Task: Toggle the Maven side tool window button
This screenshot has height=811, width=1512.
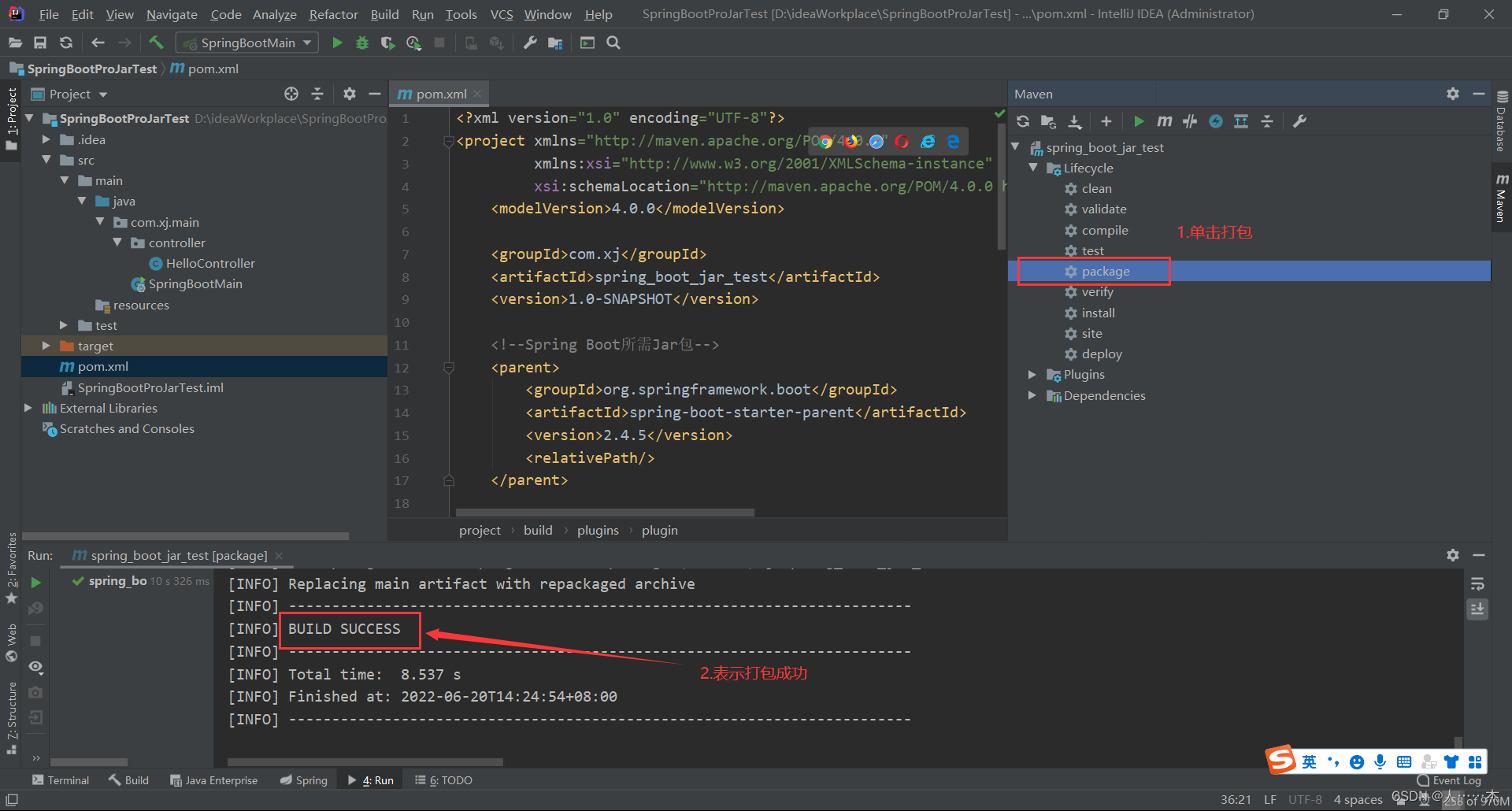Action: (1501, 197)
